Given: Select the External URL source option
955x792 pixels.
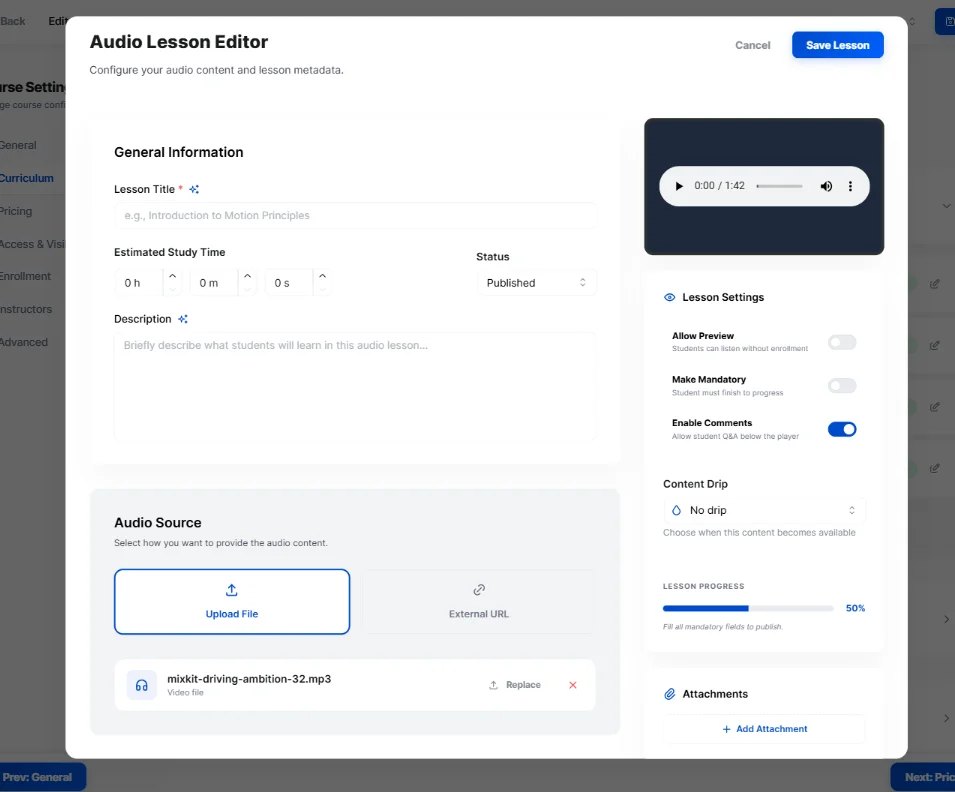Looking at the screenshot, I should tap(479, 602).
